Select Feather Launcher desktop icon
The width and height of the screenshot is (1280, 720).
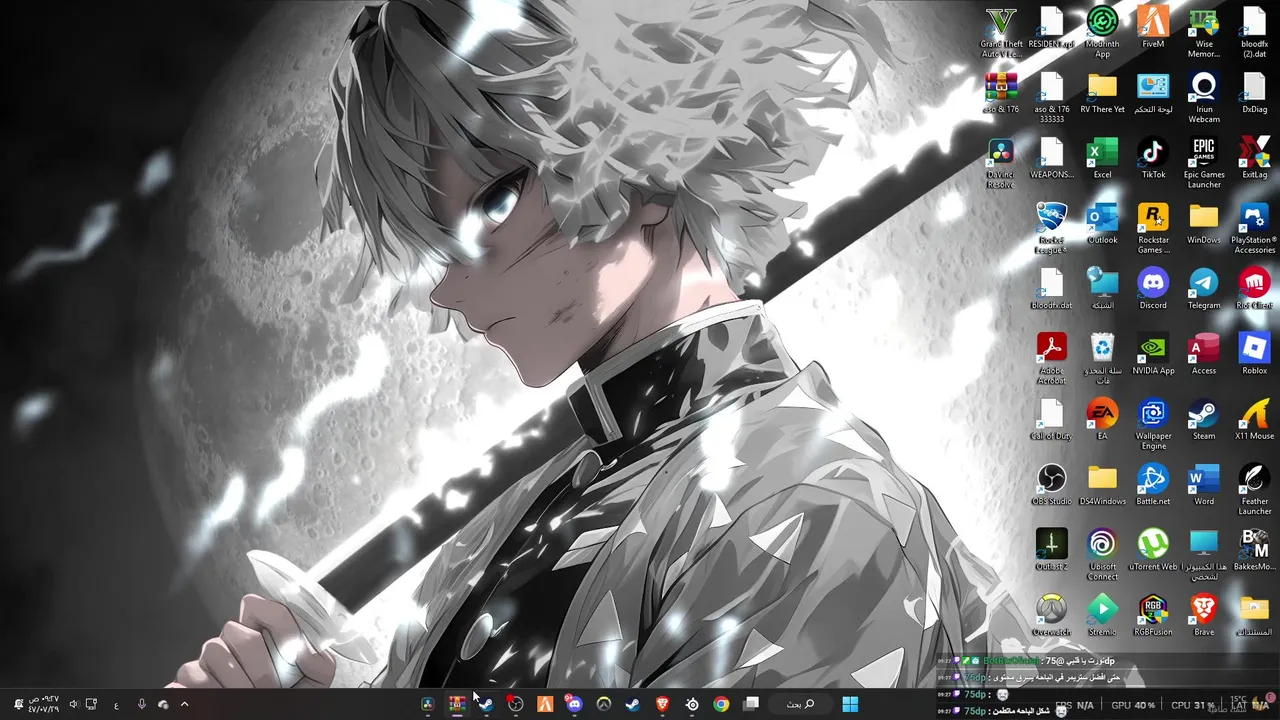tap(1254, 491)
